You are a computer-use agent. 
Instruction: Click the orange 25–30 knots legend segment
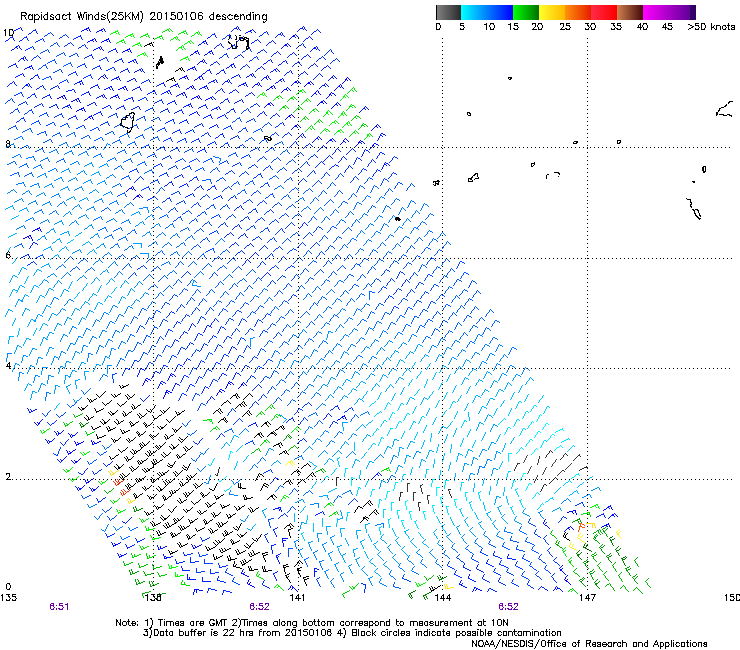[578, 12]
